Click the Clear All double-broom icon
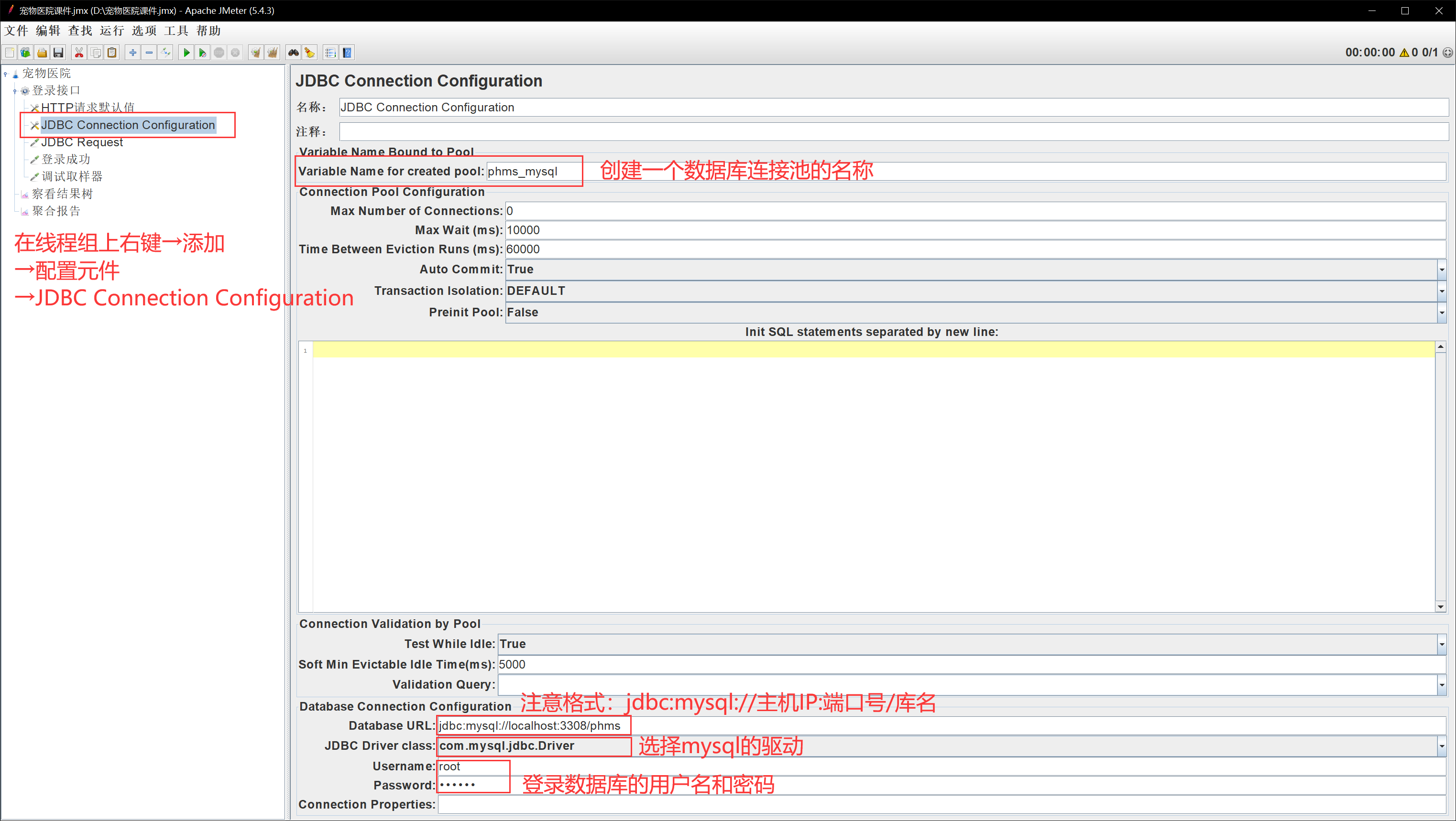Image resolution: width=1456 pixels, height=821 pixels. coord(273,53)
